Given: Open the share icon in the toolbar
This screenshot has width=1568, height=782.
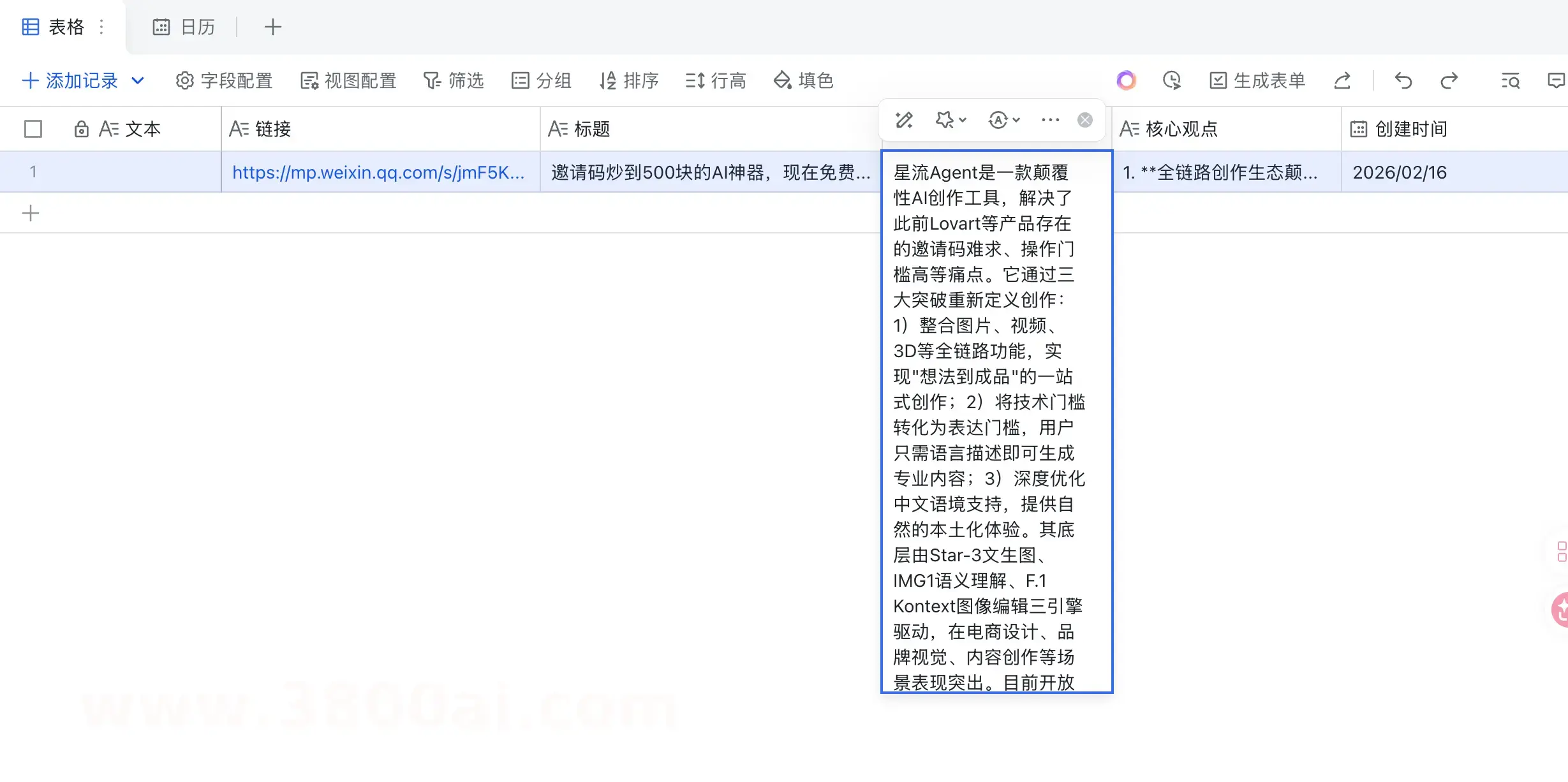Looking at the screenshot, I should 1343,80.
